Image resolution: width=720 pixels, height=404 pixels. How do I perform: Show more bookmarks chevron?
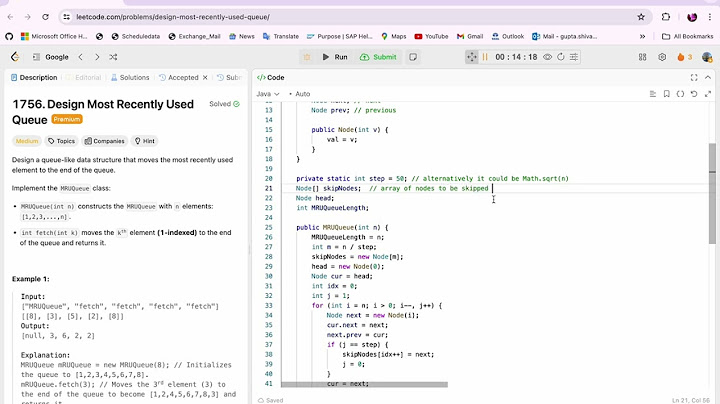pos(642,36)
